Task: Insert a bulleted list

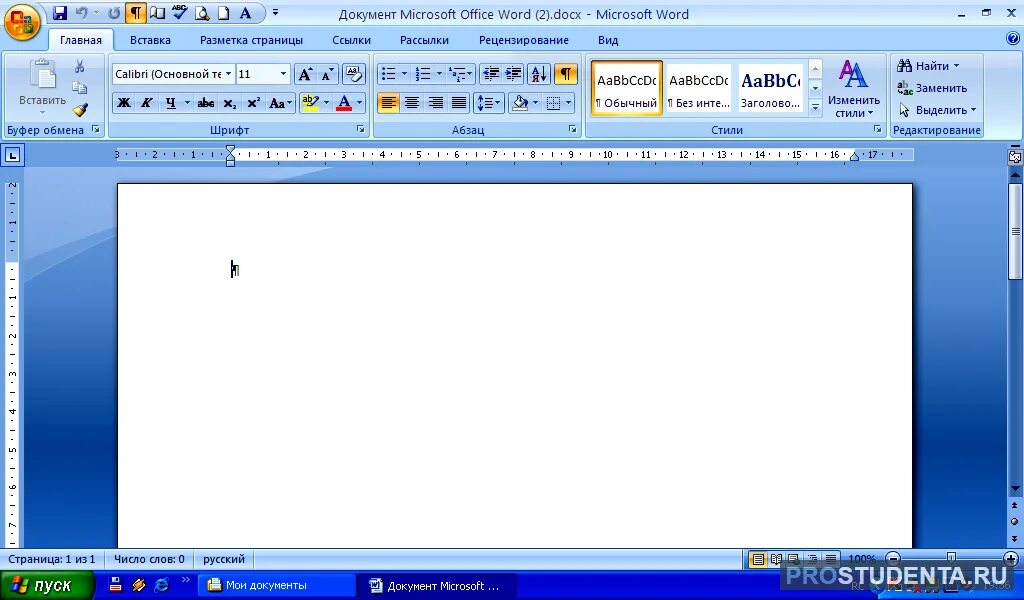Action: [388, 74]
